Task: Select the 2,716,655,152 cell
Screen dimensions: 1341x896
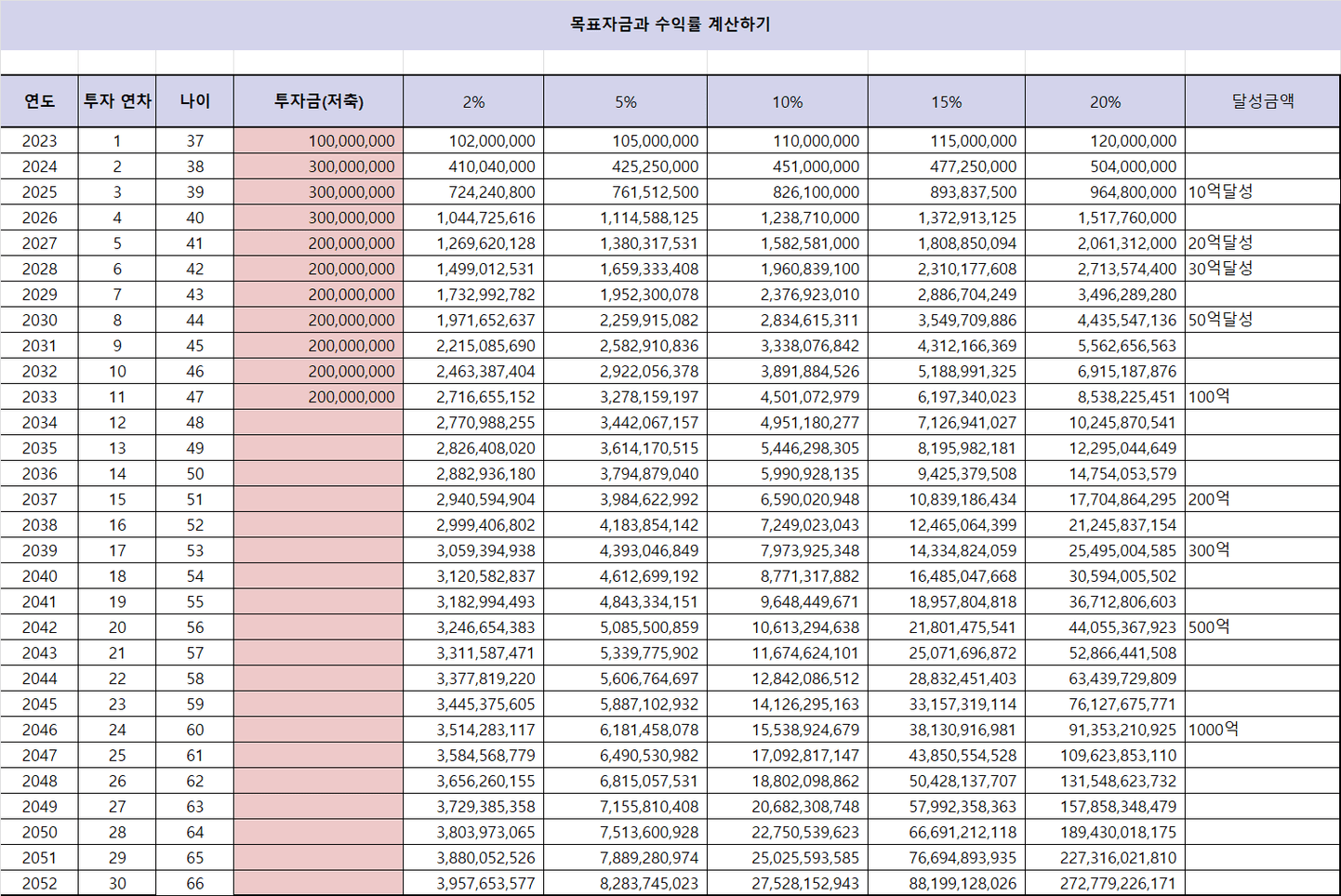Action: (473, 397)
